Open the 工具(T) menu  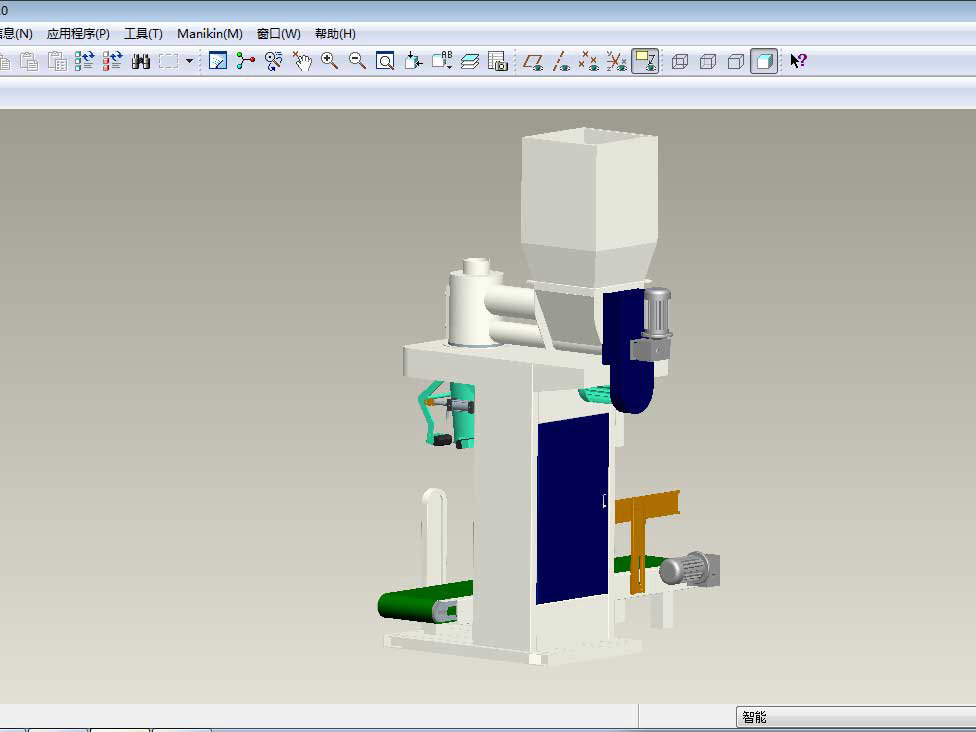point(143,34)
